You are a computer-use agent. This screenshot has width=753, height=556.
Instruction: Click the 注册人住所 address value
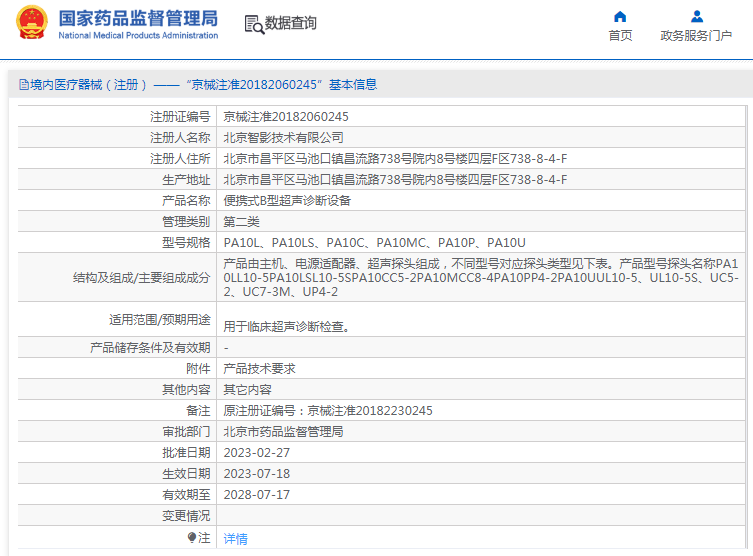tap(395, 158)
